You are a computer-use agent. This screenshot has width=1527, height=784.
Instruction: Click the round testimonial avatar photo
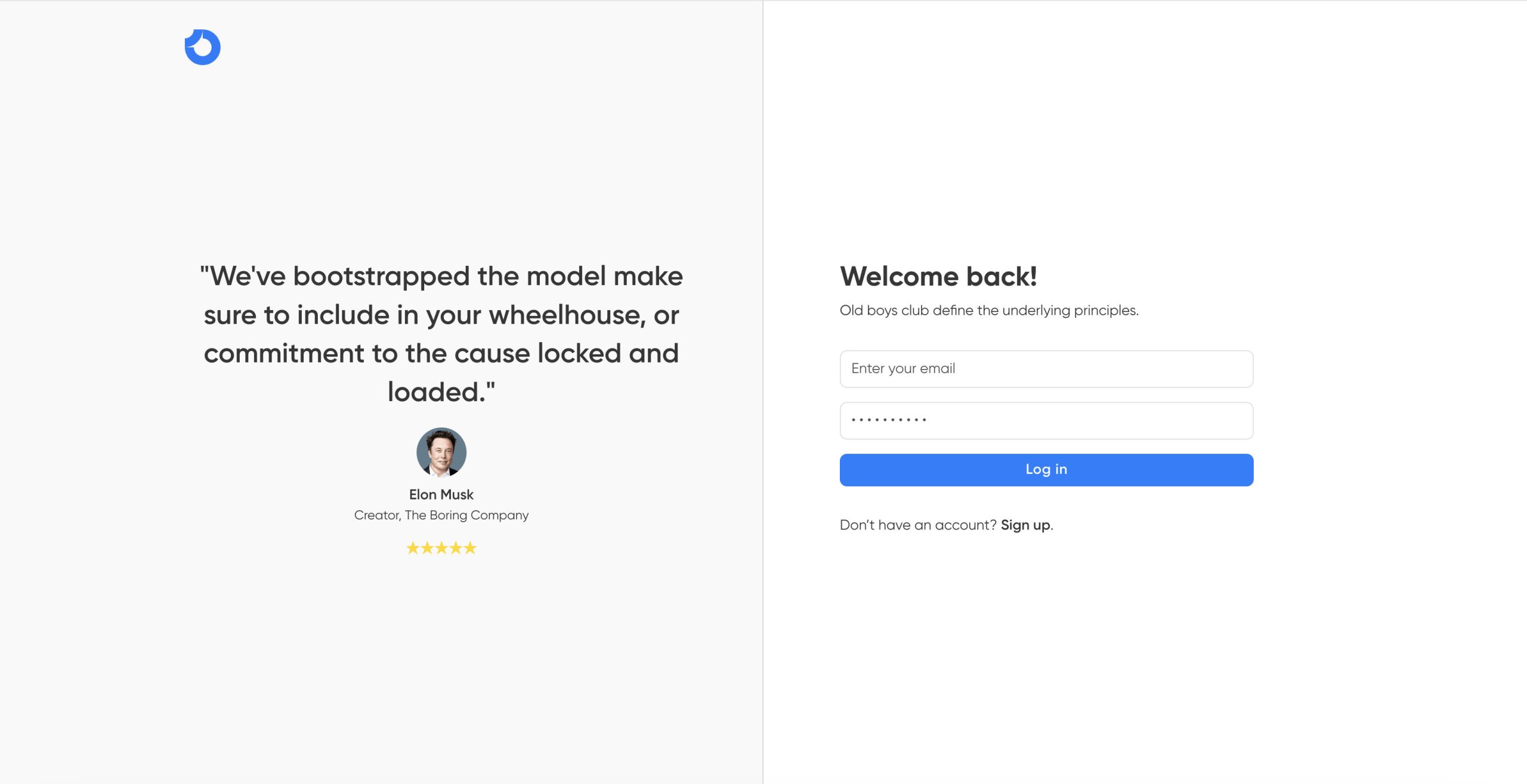441,452
